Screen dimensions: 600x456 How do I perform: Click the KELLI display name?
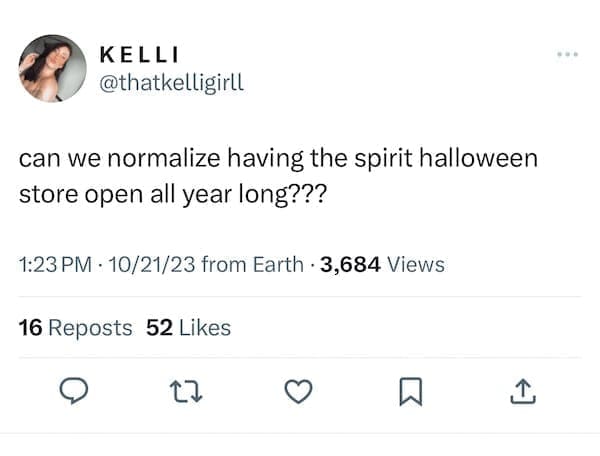tap(139, 55)
